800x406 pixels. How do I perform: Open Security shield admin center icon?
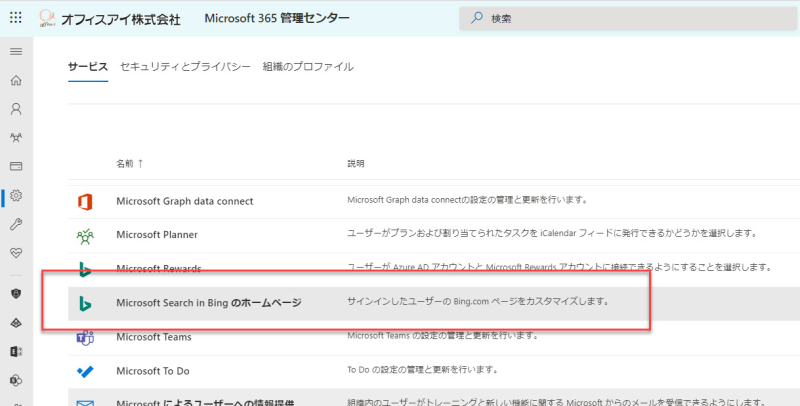pyautogui.click(x=16, y=294)
